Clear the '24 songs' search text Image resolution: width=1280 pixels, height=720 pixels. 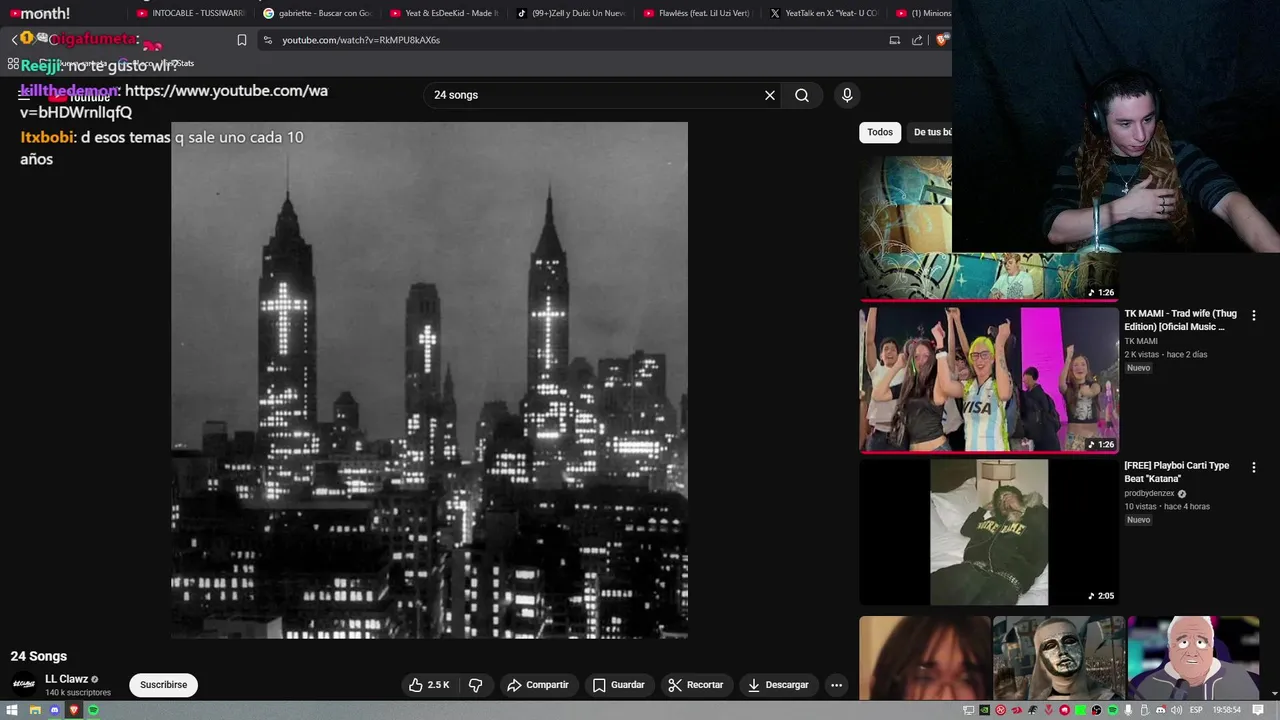pyautogui.click(x=770, y=95)
